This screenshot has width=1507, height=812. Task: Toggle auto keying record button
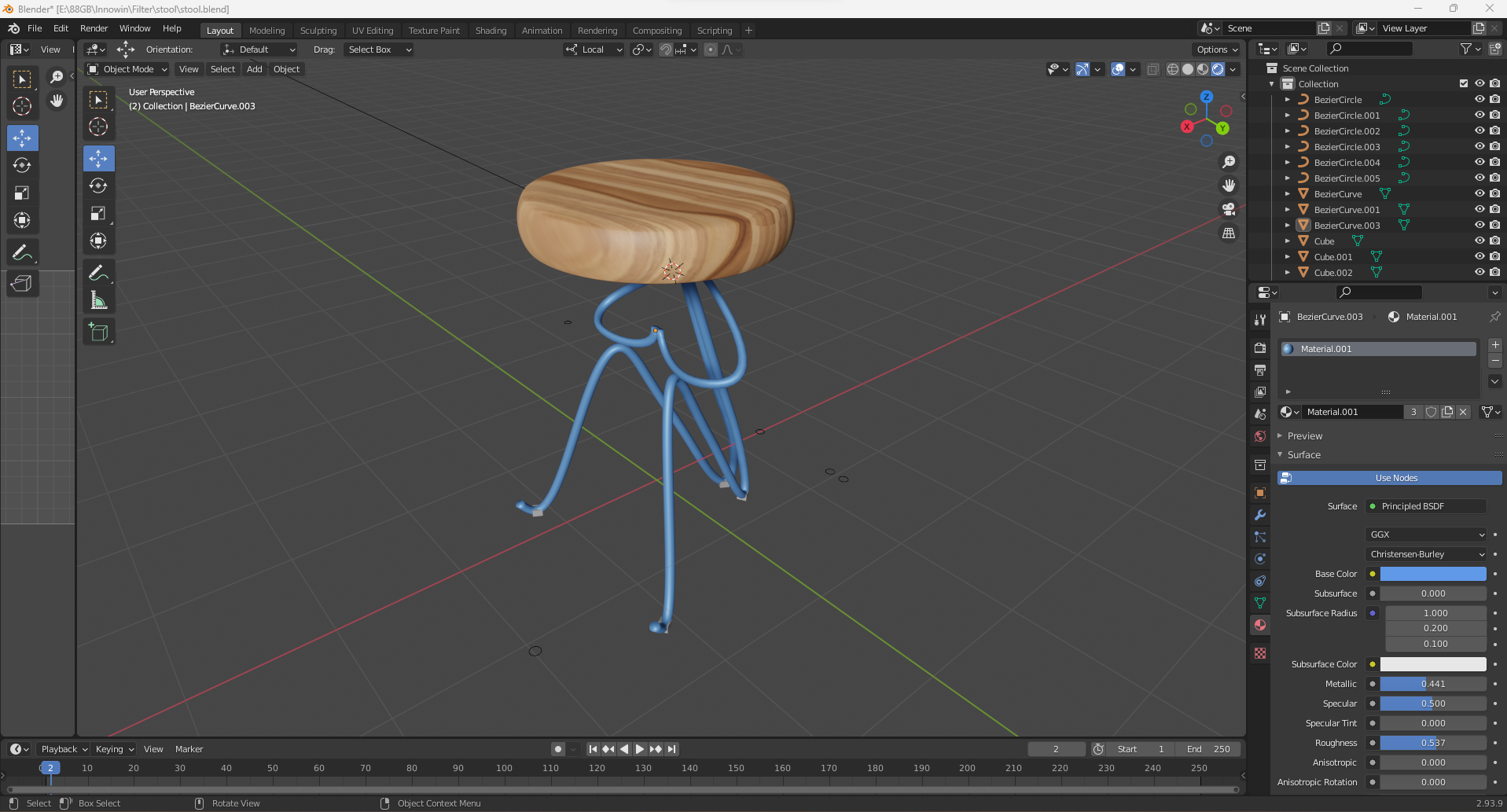point(557,749)
